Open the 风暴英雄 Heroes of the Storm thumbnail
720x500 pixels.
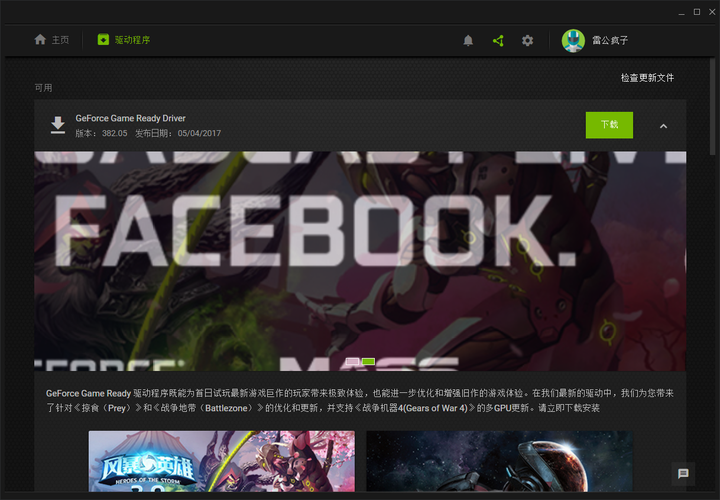(x=221, y=461)
